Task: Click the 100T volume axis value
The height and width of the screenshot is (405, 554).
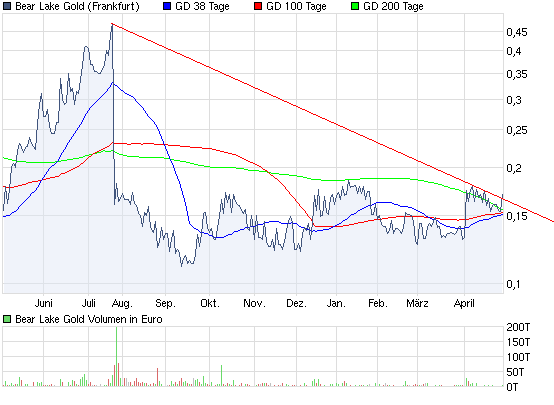Action: [x=518, y=357]
